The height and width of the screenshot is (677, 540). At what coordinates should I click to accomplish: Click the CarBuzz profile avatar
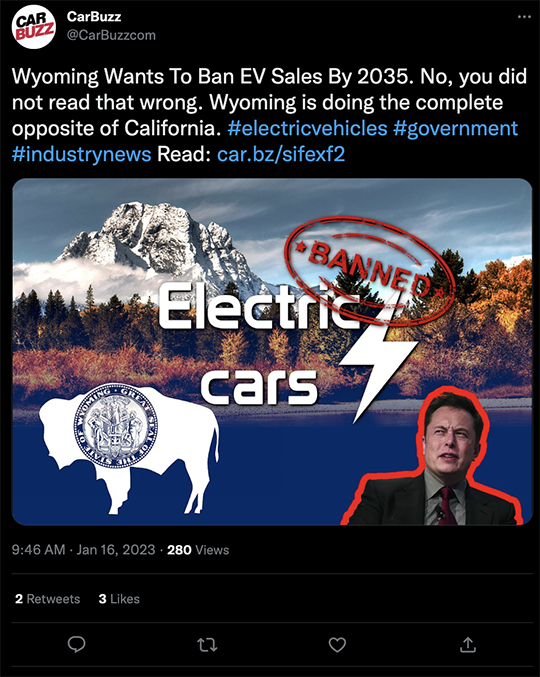pos(33,27)
